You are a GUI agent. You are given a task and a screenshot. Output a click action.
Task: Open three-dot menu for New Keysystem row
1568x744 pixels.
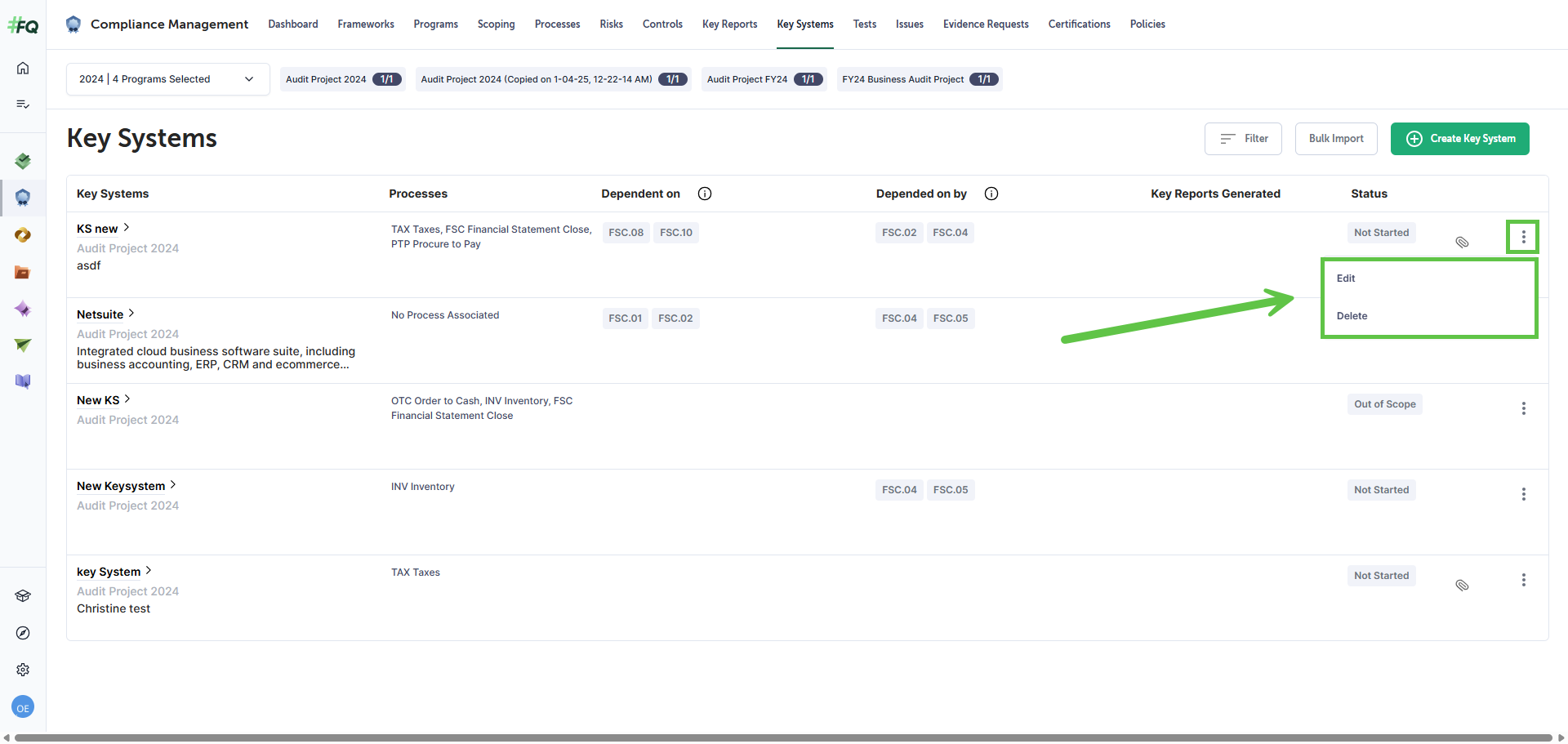(x=1523, y=494)
